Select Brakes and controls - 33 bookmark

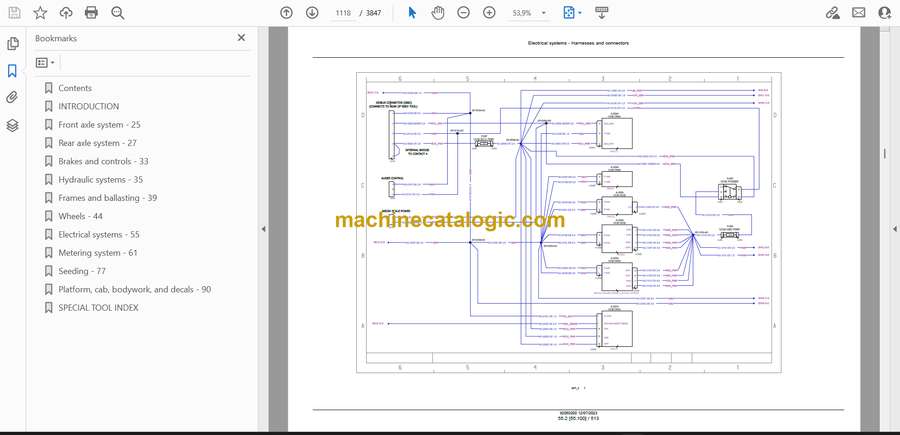[103, 161]
